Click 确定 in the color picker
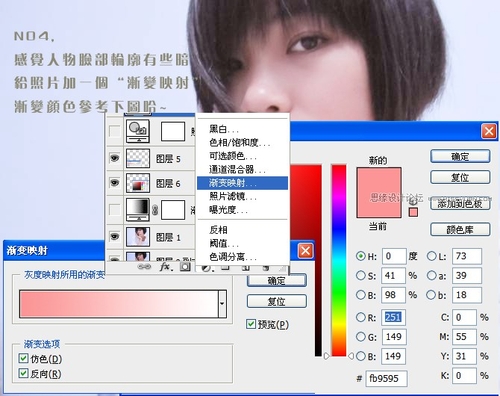The width and height of the screenshot is (500, 396). coord(460,156)
